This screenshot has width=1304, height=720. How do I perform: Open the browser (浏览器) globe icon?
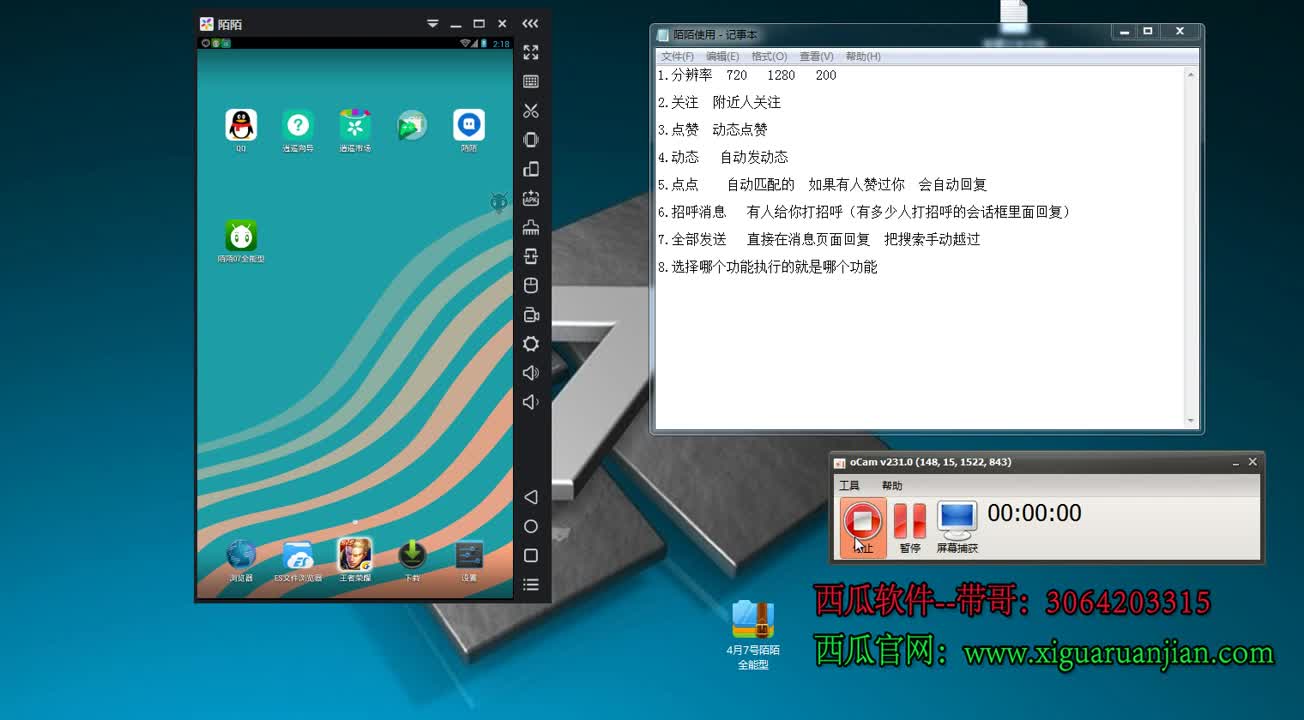(241, 554)
